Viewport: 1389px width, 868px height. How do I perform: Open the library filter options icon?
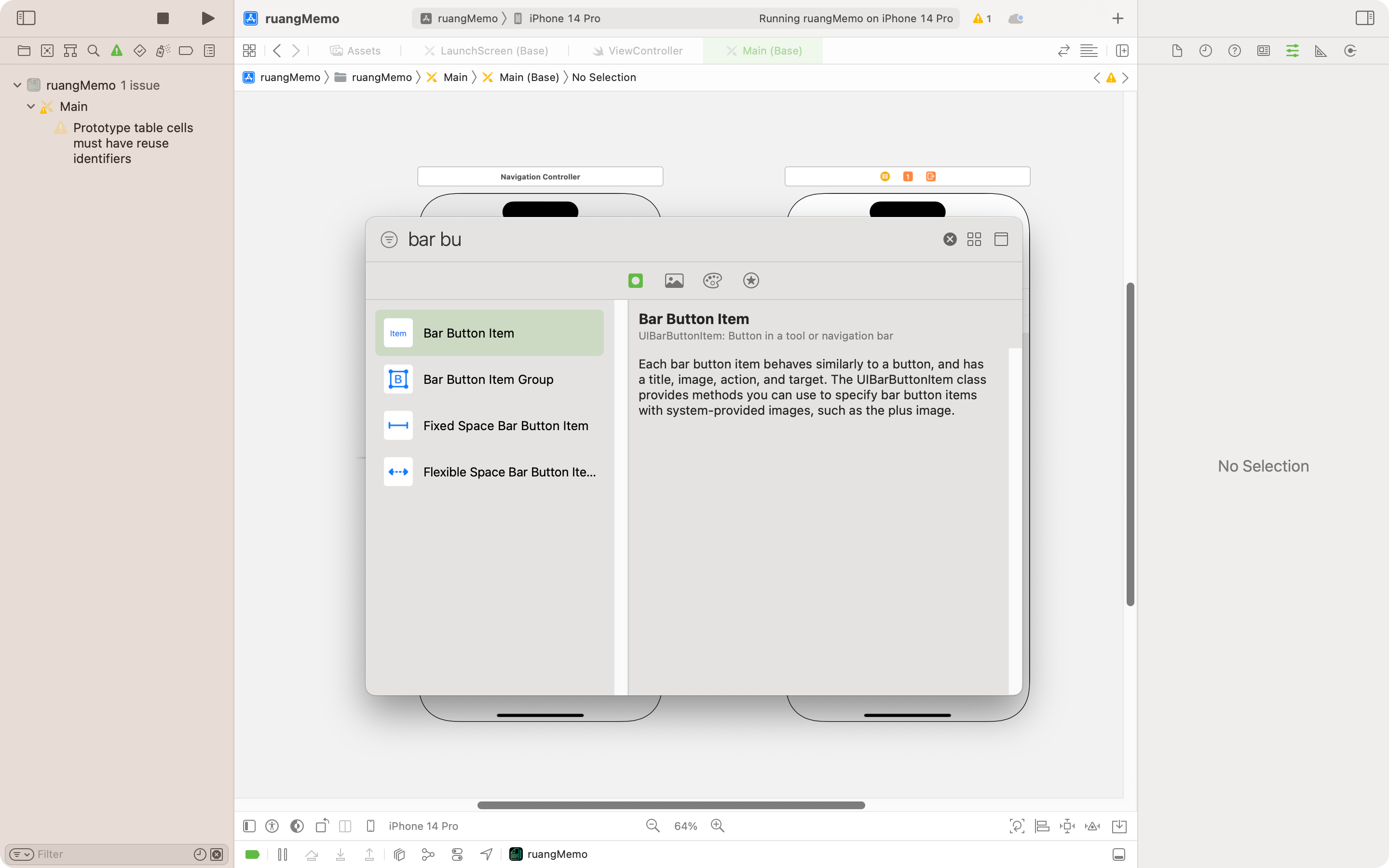point(389,239)
